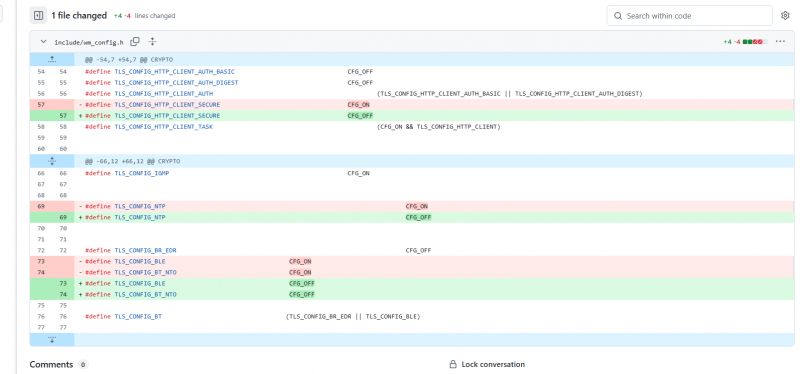Click the Lock conversation link

click(493, 364)
